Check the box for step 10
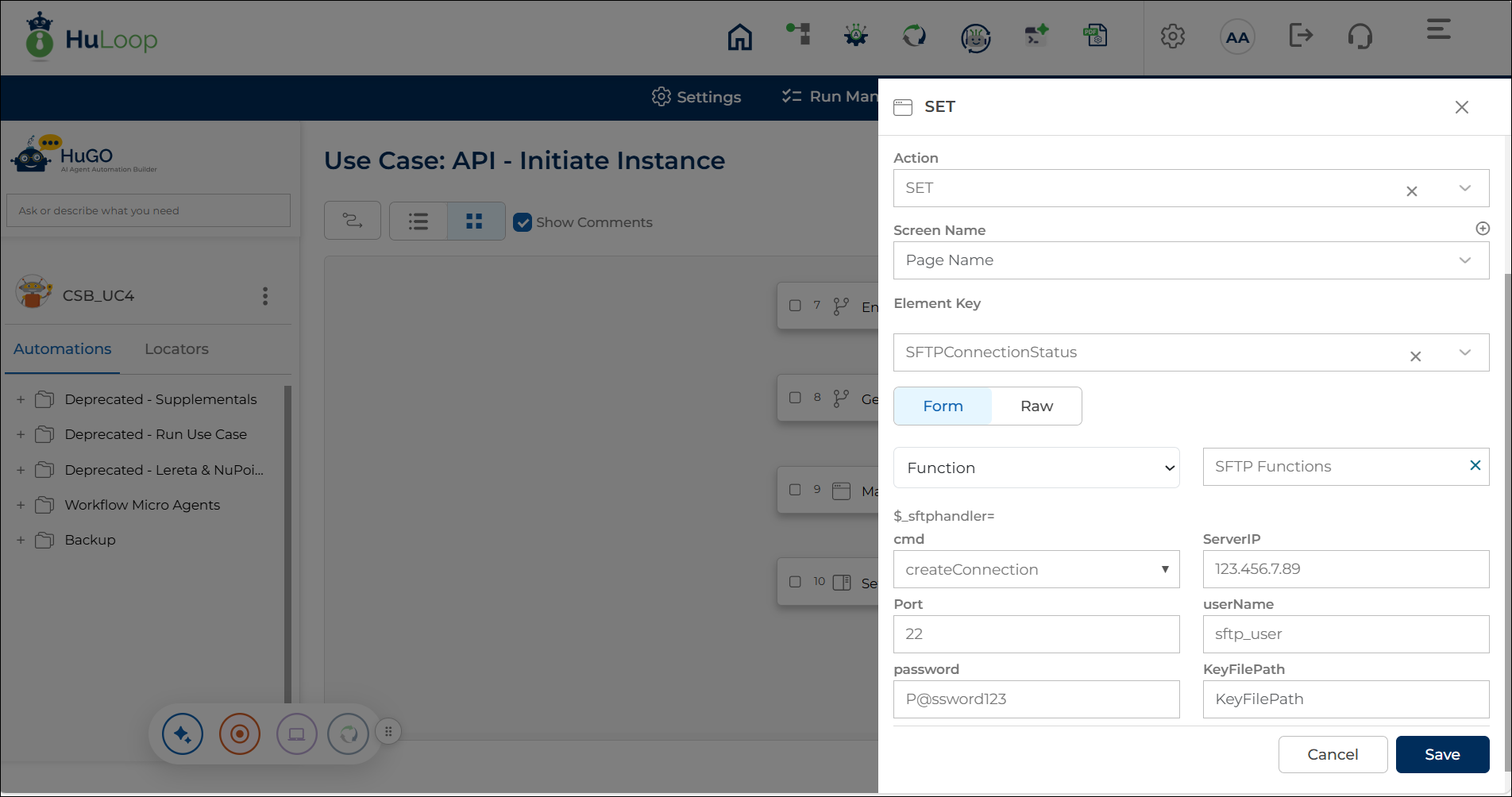The image size is (1512, 797). 795,582
